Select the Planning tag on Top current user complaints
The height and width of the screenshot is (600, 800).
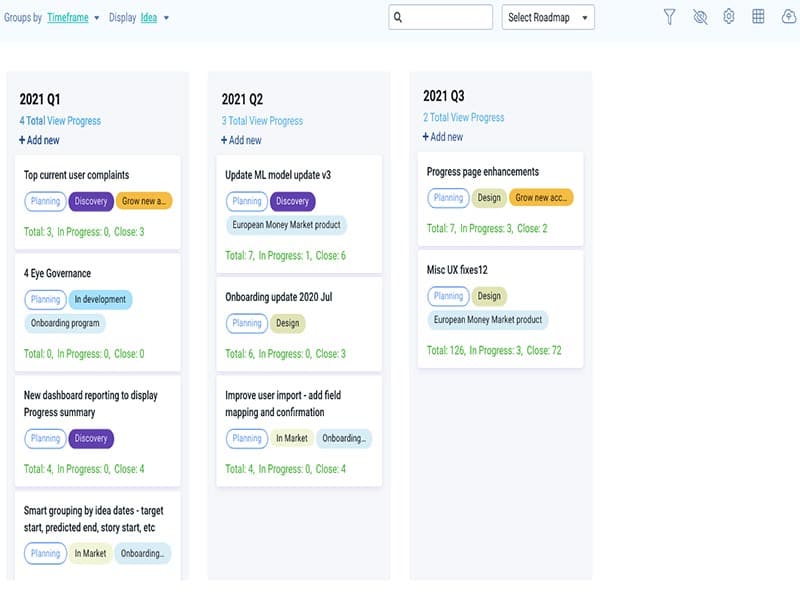click(x=44, y=201)
